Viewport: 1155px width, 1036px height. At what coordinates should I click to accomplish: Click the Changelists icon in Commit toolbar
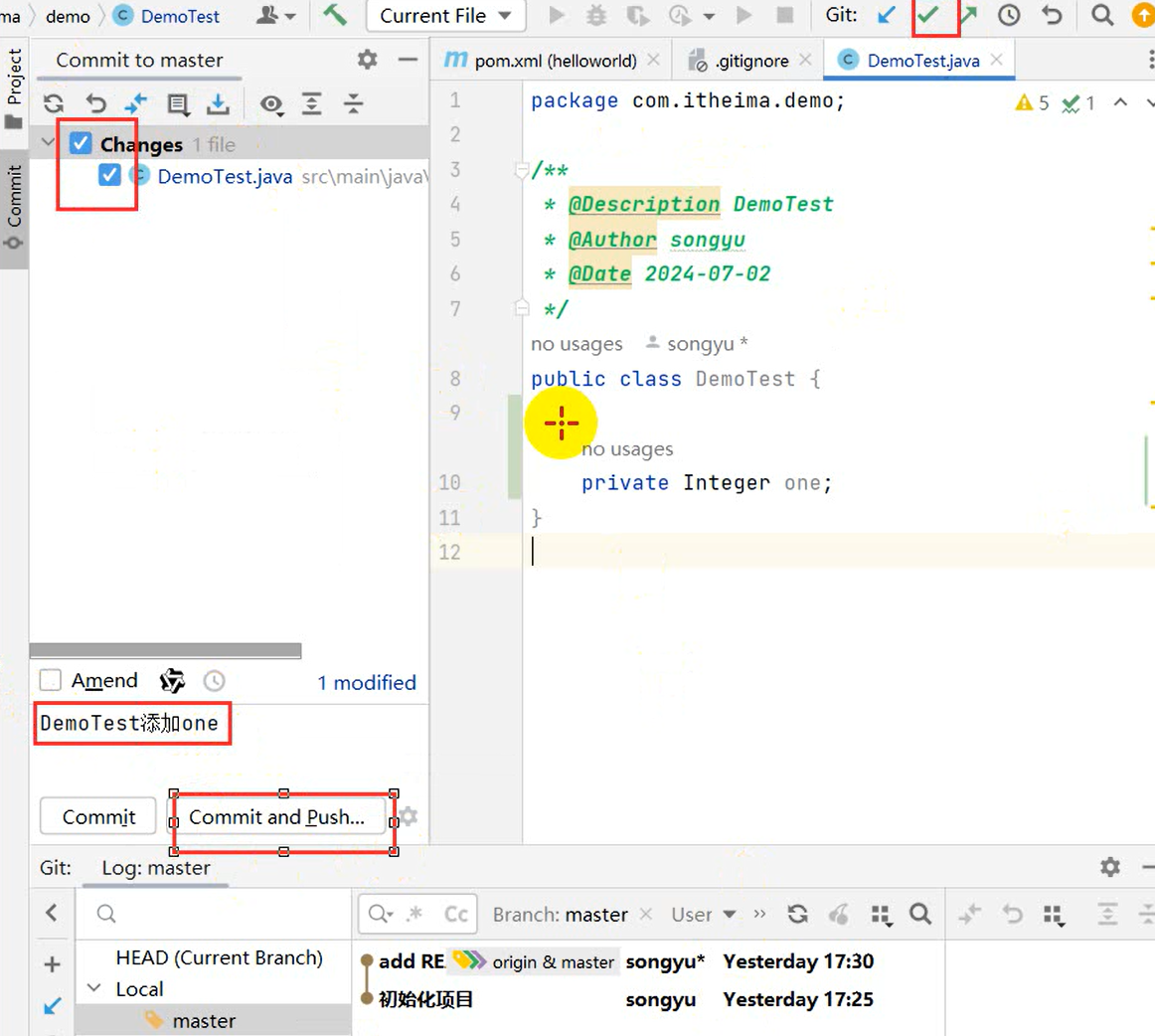(x=178, y=104)
